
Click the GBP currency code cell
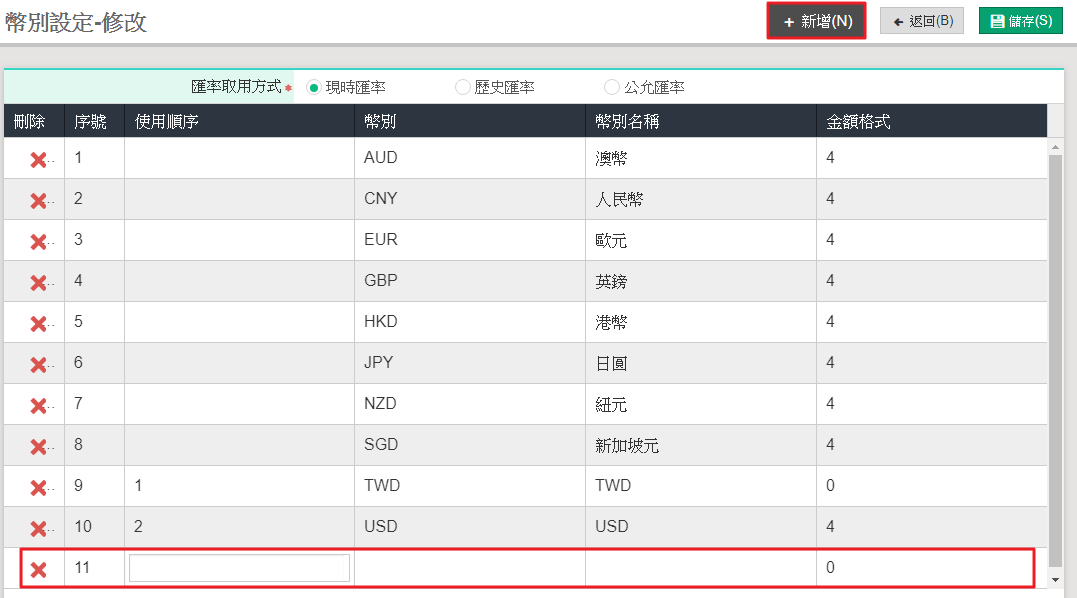(470, 281)
